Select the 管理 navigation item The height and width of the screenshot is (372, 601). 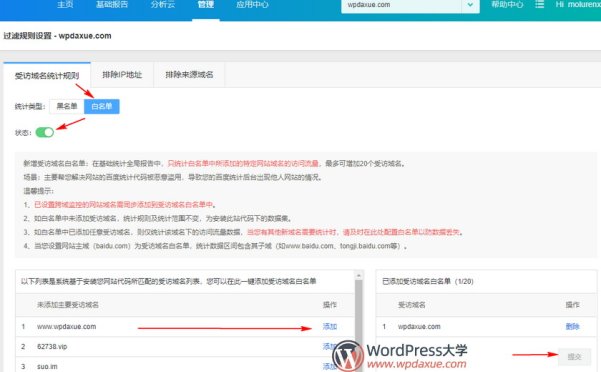click(x=206, y=5)
